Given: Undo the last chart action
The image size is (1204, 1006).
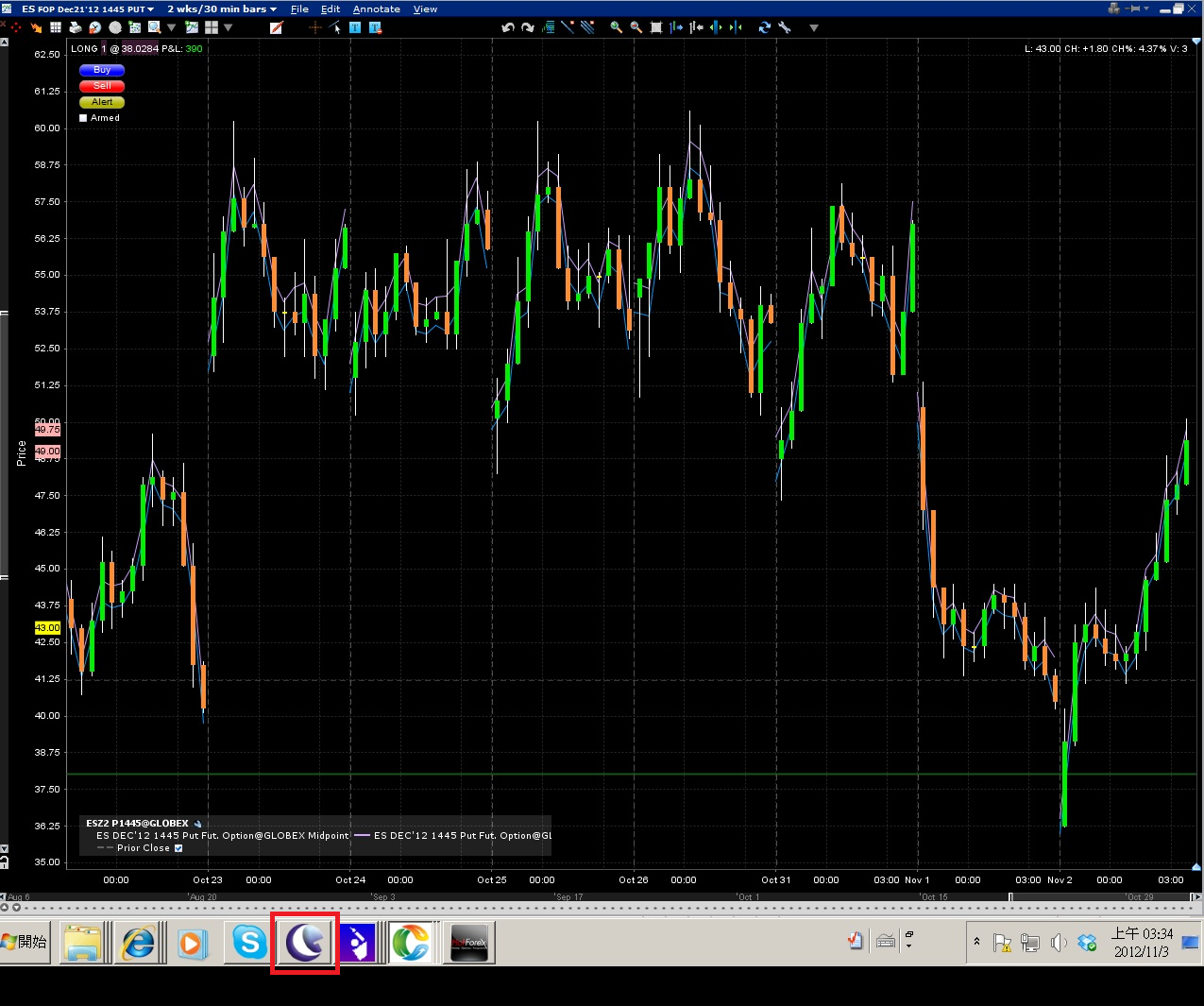Looking at the screenshot, I should [508, 27].
